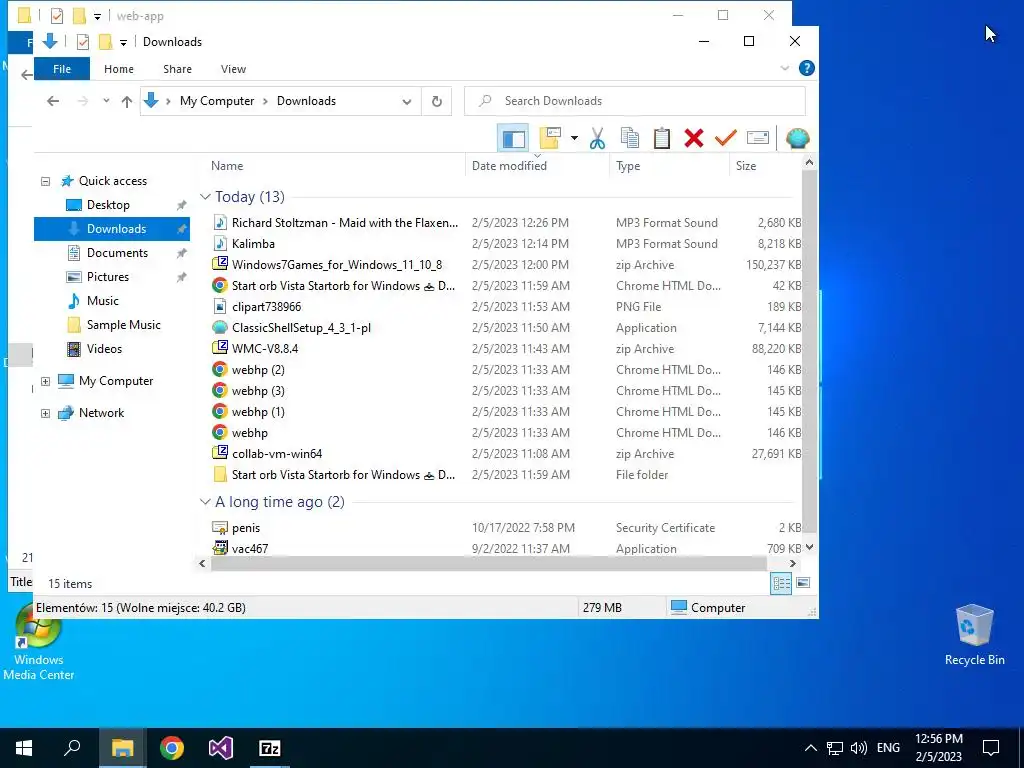This screenshot has height=768, width=1024.
Task: Open the Home ribbon tab
Action: coord(119,69)
